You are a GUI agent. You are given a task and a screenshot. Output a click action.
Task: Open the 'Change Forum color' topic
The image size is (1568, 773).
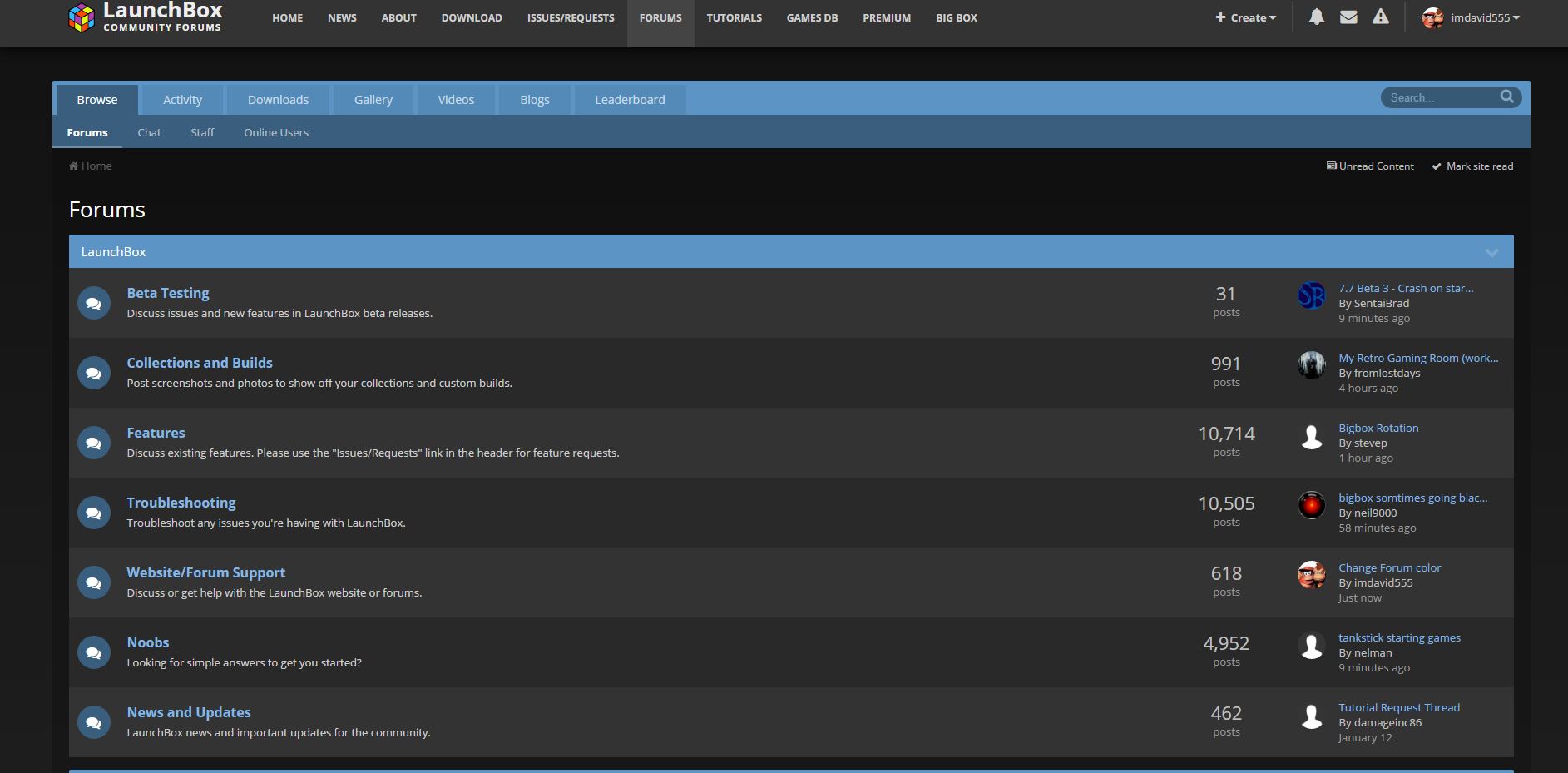(x=1389, y=567)
